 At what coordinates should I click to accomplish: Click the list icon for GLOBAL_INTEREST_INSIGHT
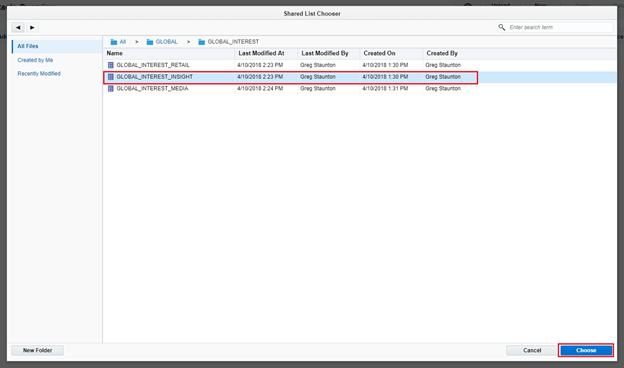[x=111, y=77]
